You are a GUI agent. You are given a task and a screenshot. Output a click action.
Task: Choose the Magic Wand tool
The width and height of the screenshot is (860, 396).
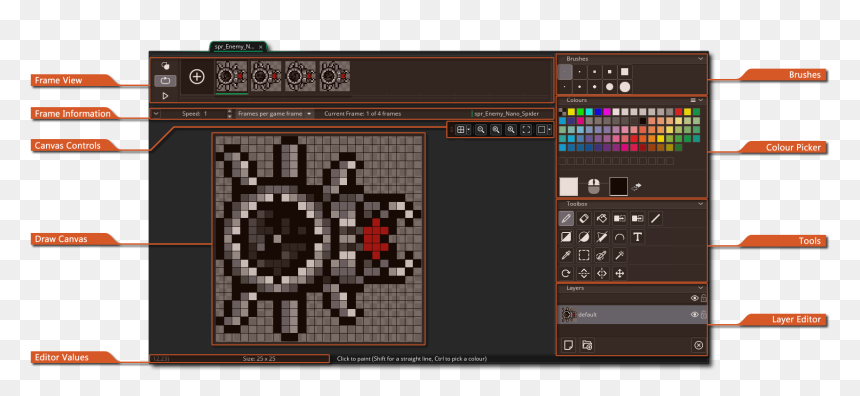[619, 255]
